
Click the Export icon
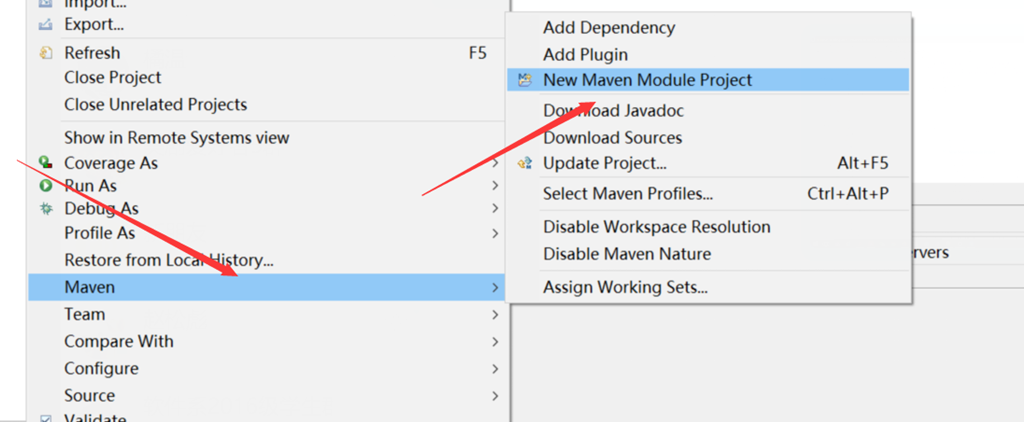pyautogui.click(x=45, y=25)
